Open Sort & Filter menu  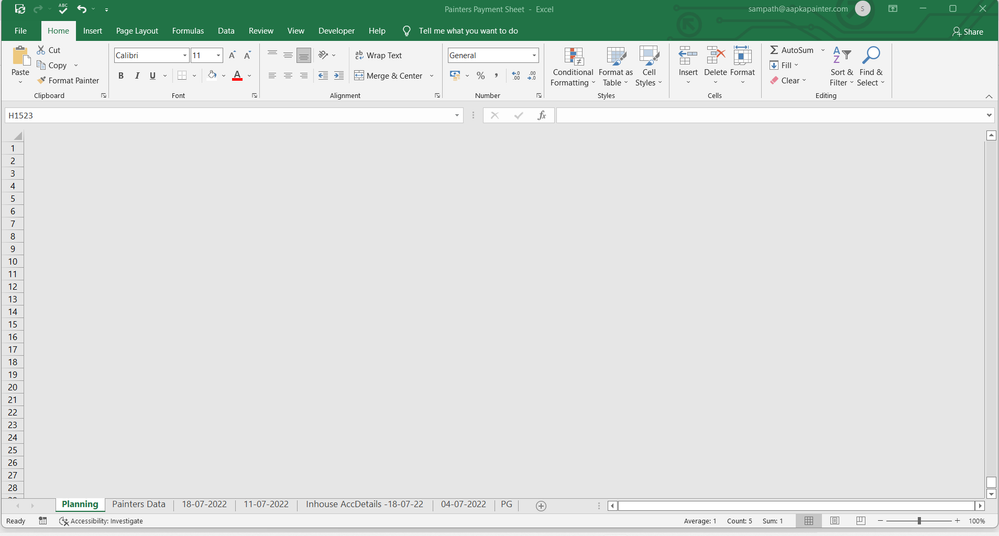(842, 66)
